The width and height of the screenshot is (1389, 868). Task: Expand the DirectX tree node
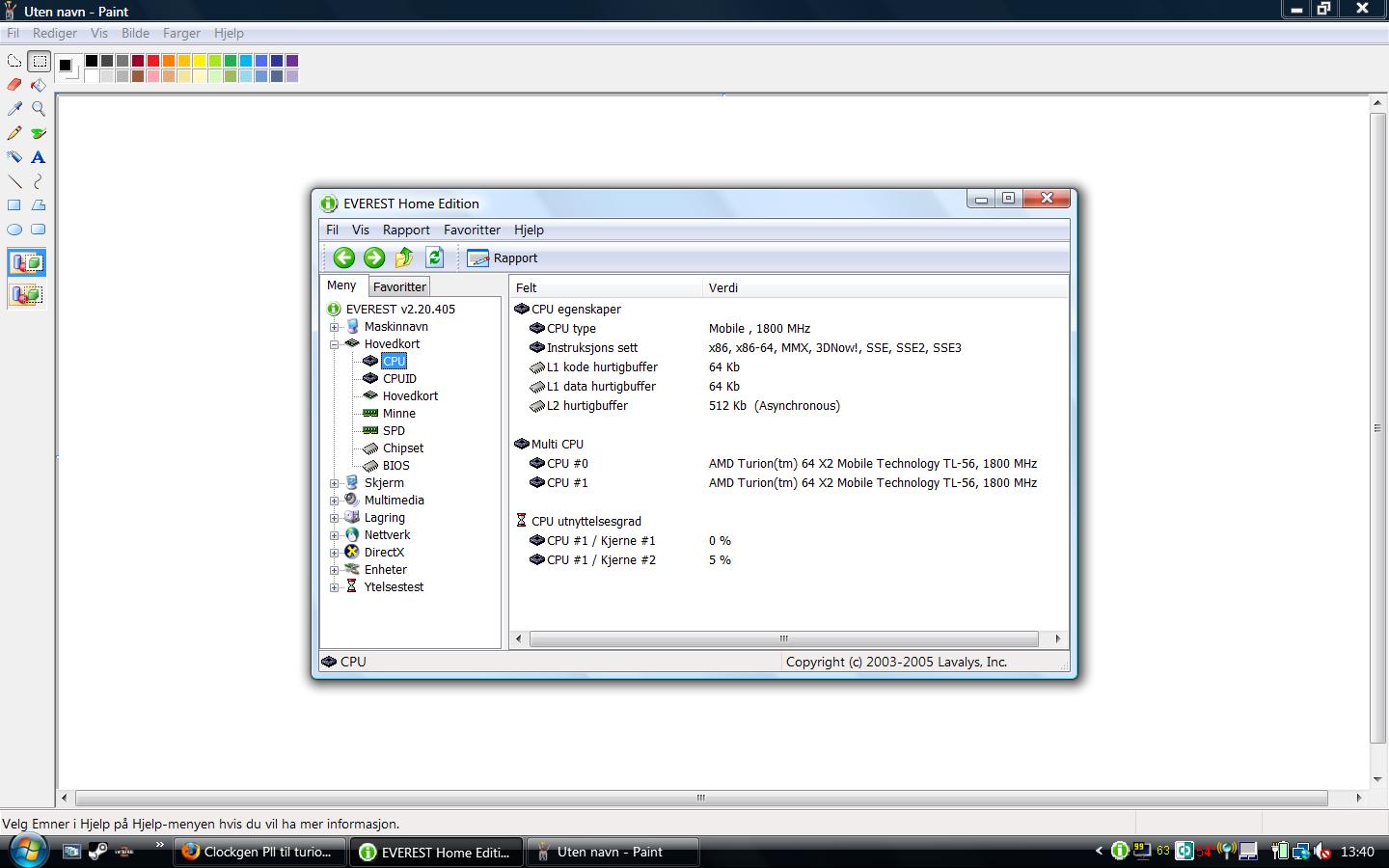coord(334,553)
